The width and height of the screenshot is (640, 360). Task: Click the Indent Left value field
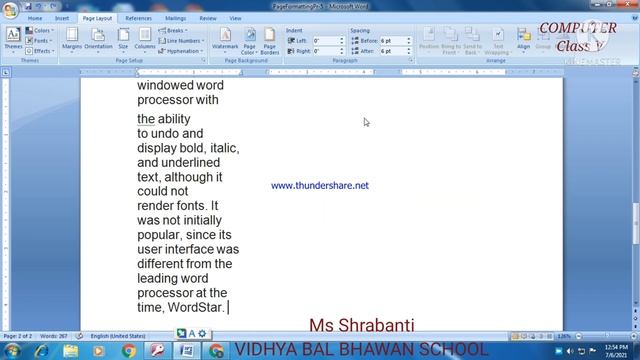[x=326, y=41]
